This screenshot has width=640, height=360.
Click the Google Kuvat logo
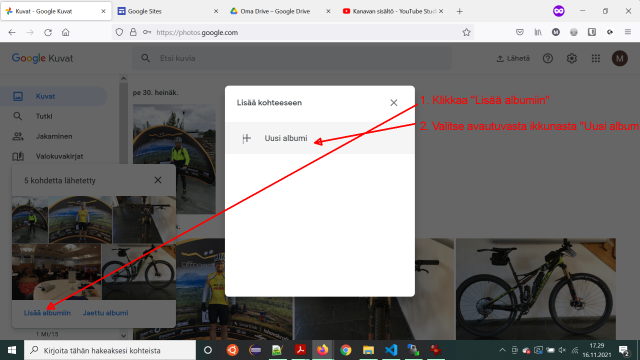42,58
